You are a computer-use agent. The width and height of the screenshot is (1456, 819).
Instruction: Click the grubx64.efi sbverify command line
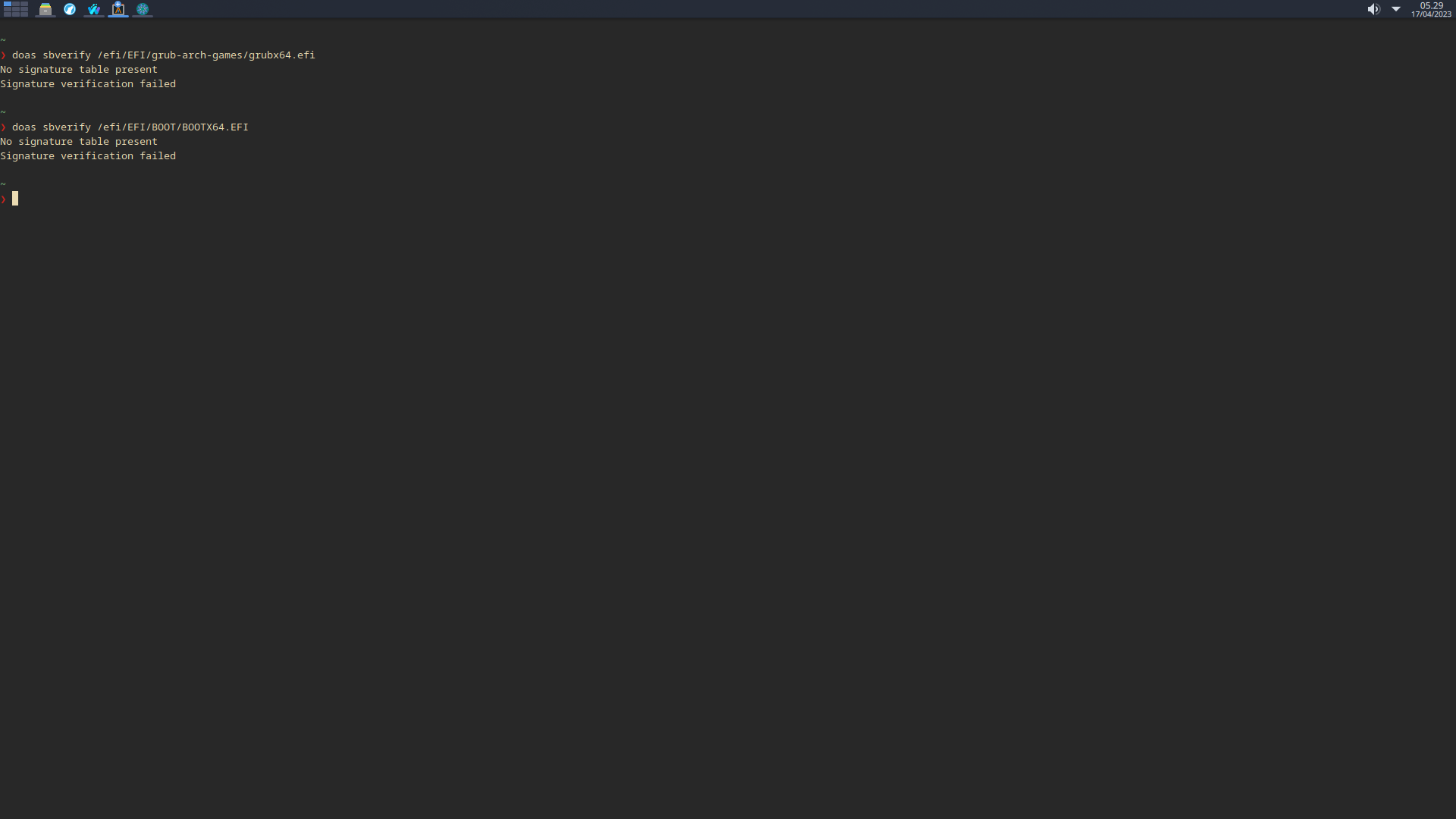(163, 55)
